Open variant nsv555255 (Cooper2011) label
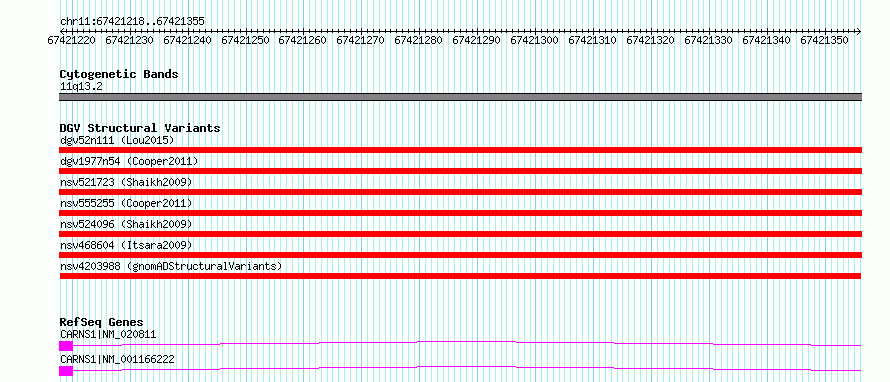890x382 pixels. click(x=126, y=203)
